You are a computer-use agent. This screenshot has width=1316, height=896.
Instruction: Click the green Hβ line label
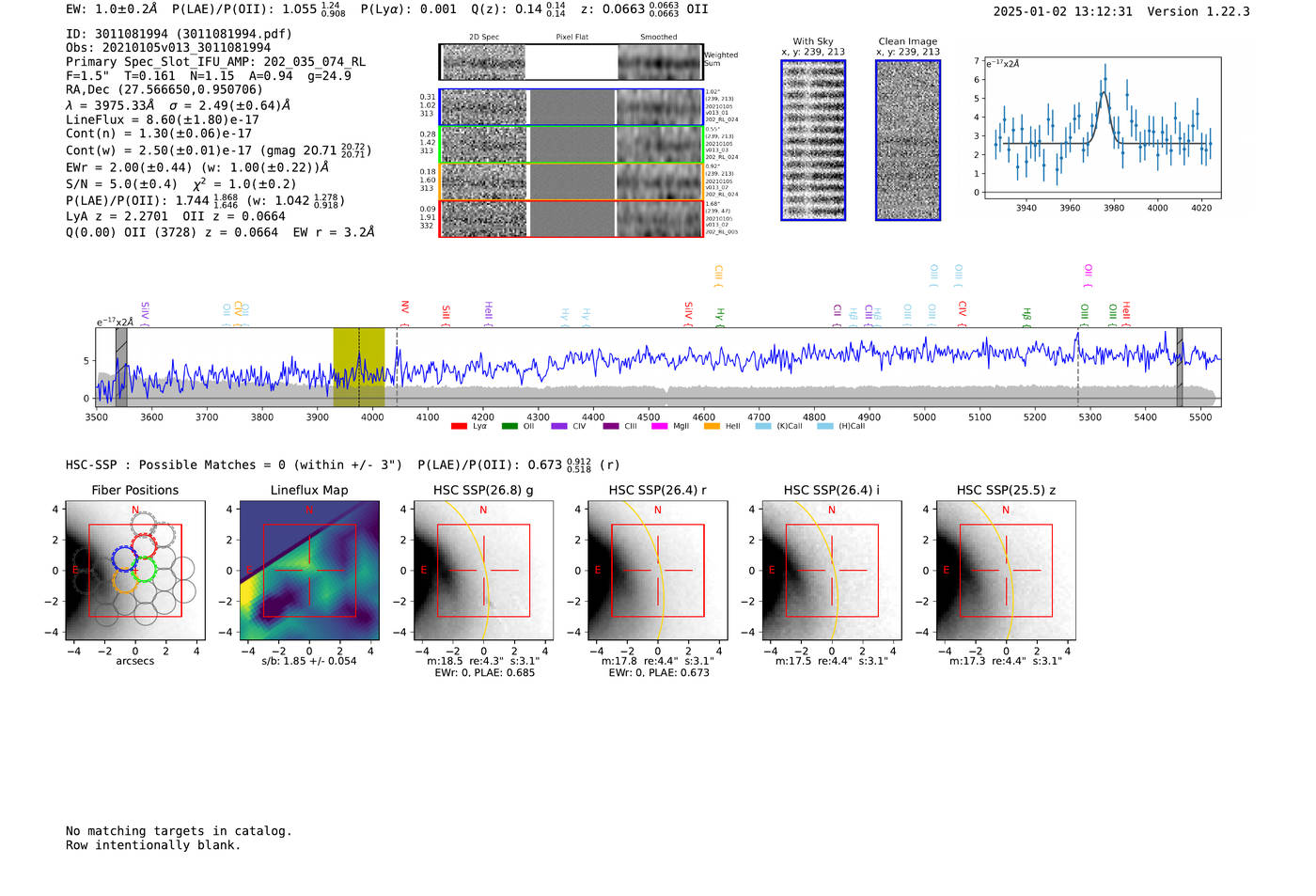click(x=1026, y=317)
